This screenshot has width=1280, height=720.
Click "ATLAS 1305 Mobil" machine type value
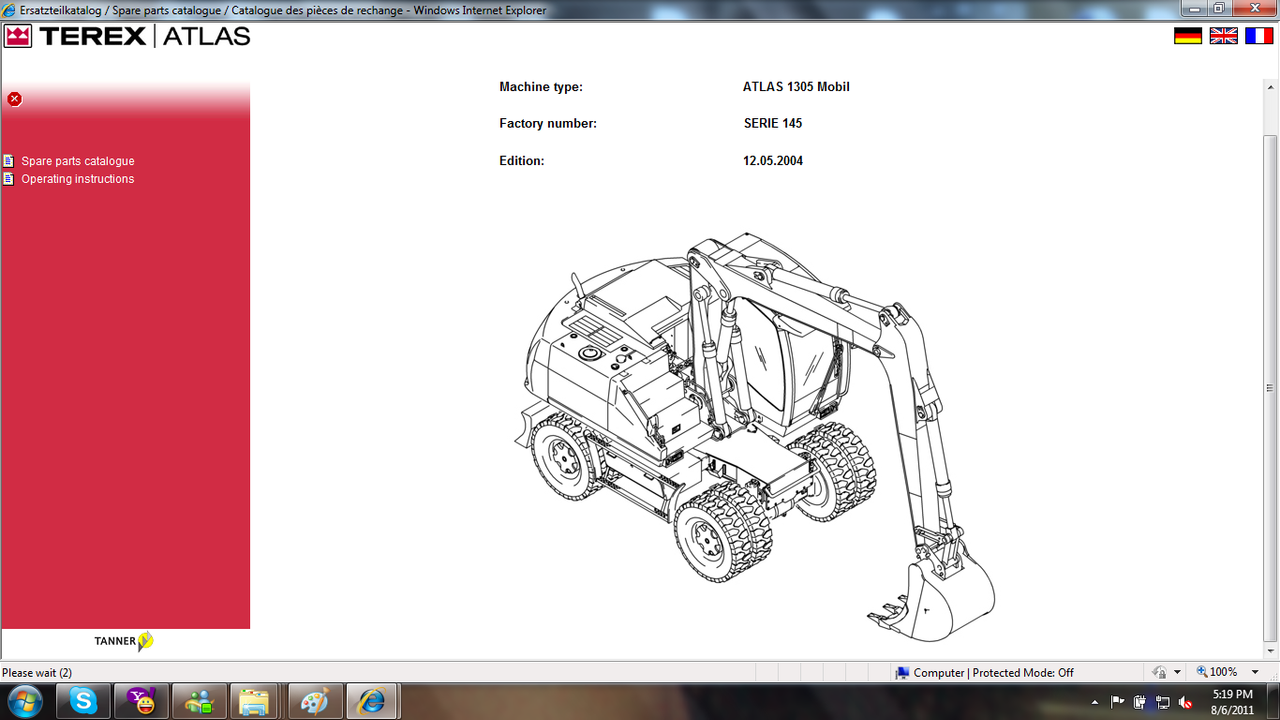pos(796,87)
